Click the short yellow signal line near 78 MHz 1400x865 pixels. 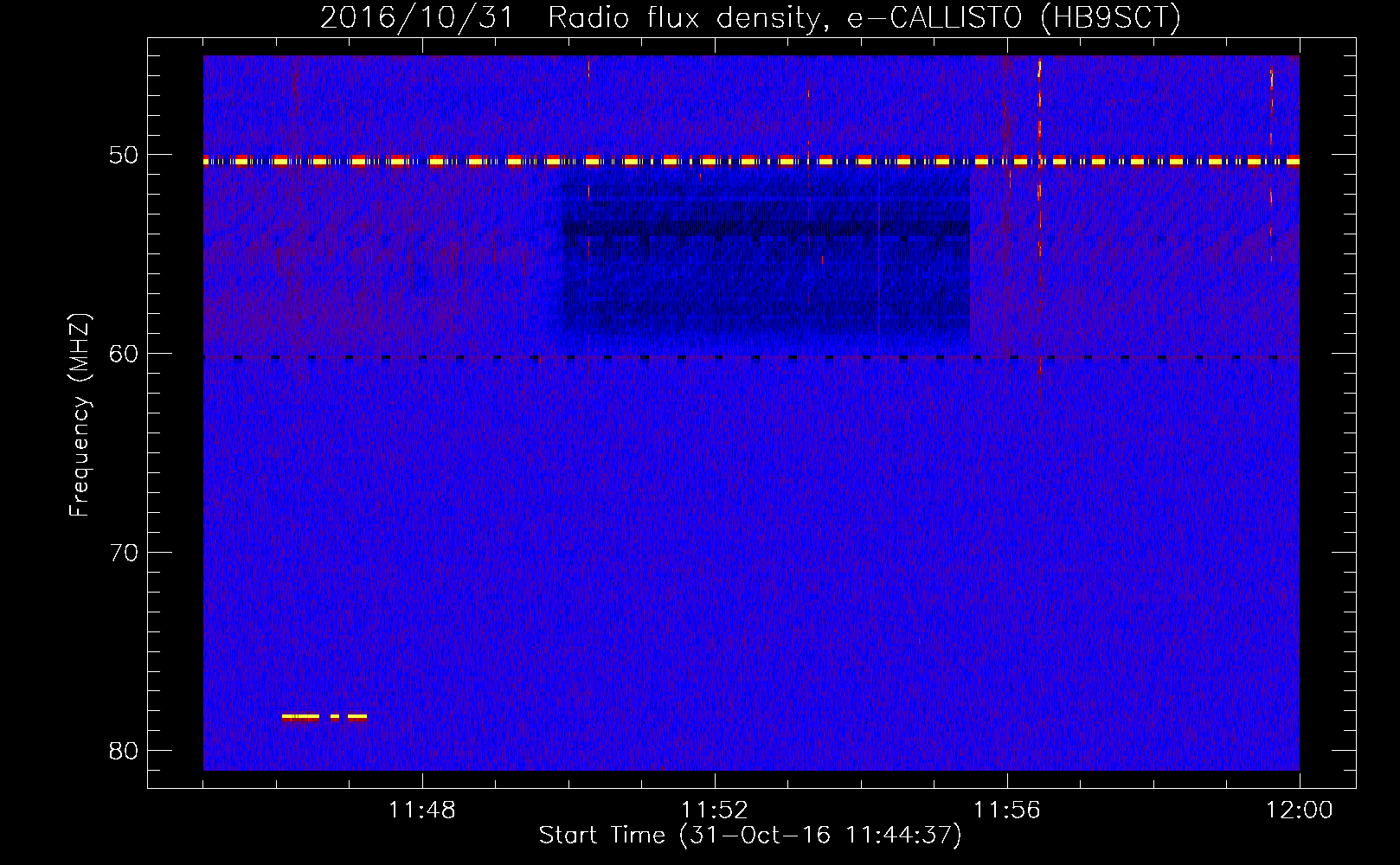324,716
